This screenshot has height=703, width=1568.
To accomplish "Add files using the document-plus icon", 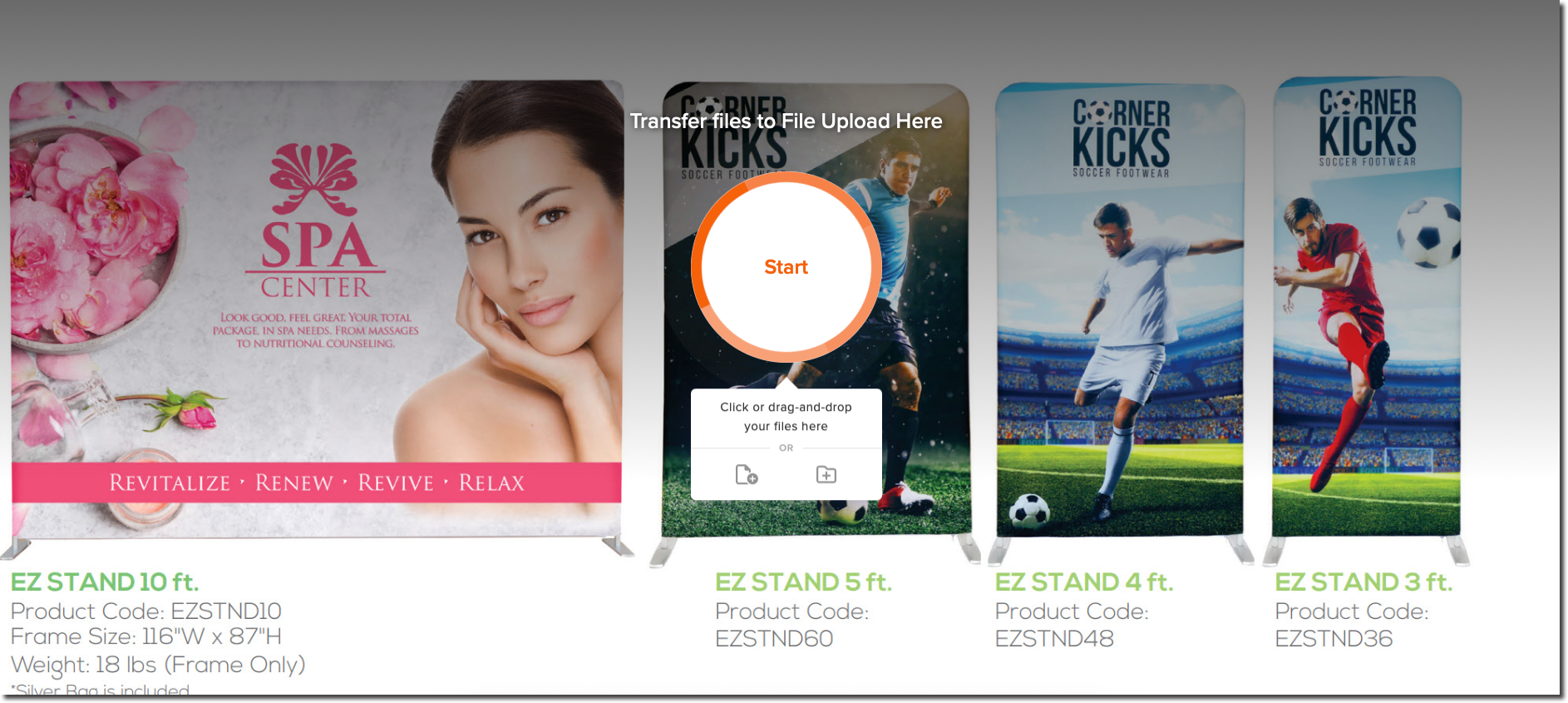I will point(747,474).
